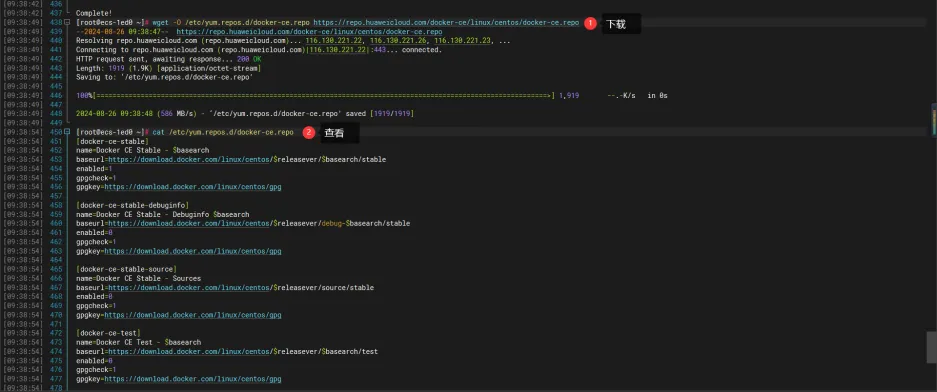Click "gpgcheck=1" on line 469
Viewport: 937px width, 392px height.
click(96, 306)
